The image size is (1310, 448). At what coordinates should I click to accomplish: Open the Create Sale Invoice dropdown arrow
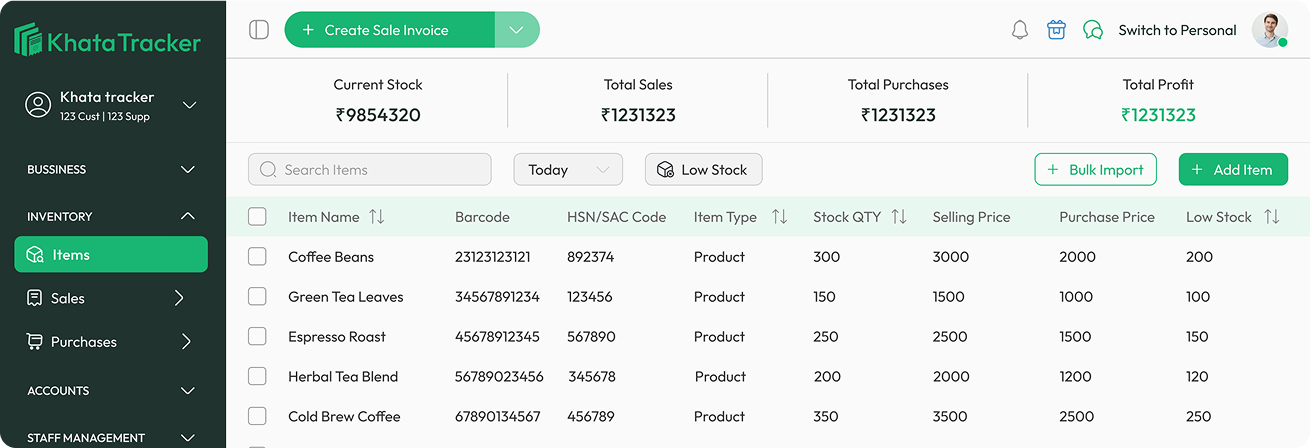click(517, 30)
